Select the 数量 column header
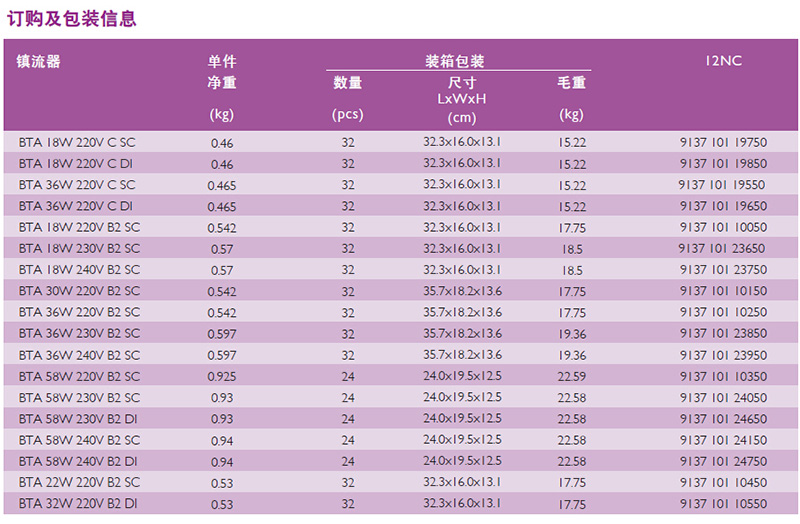The width and height of the screenshot is (800, 524). coord(347,83)
